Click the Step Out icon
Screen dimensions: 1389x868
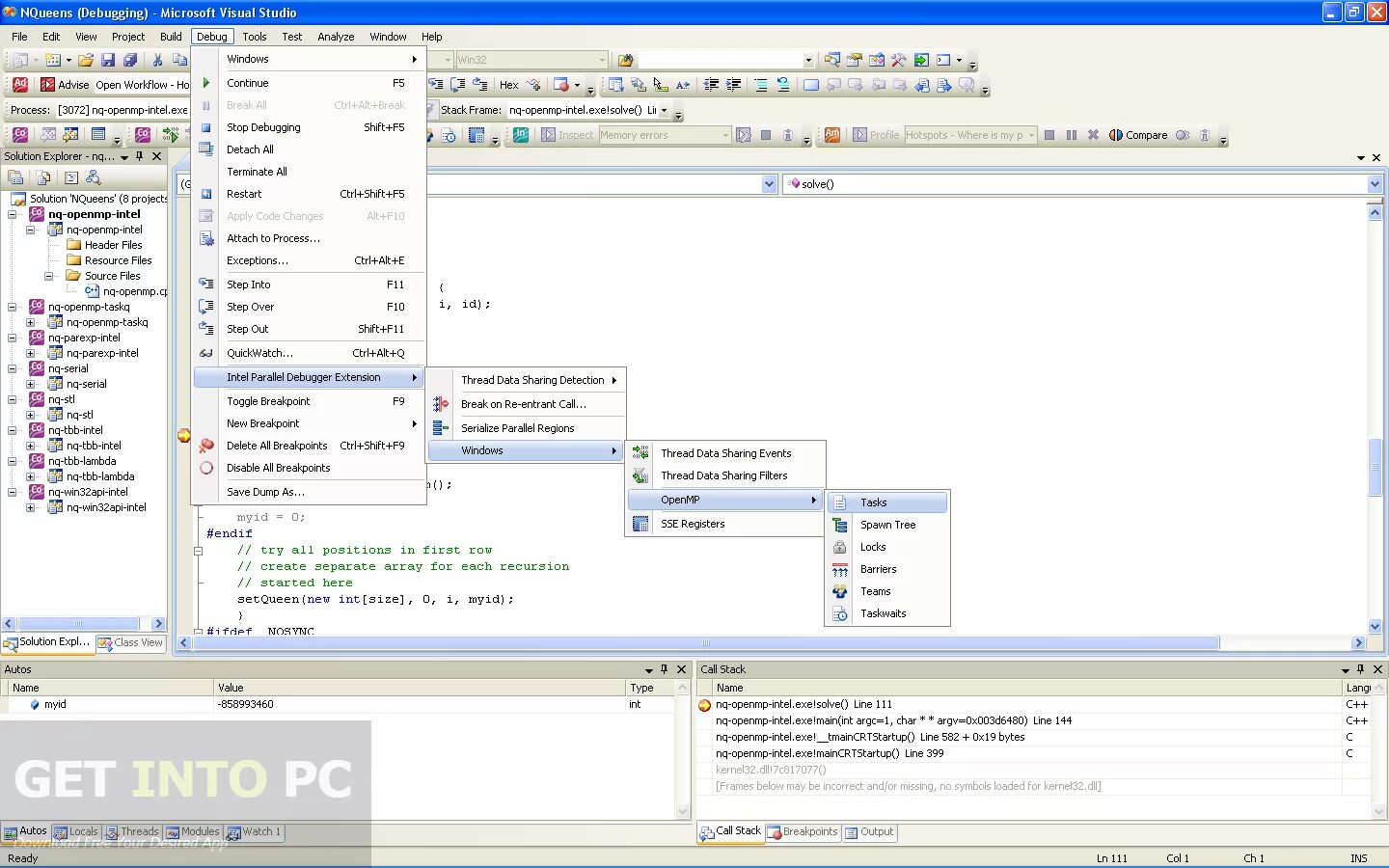click(205, 329)
